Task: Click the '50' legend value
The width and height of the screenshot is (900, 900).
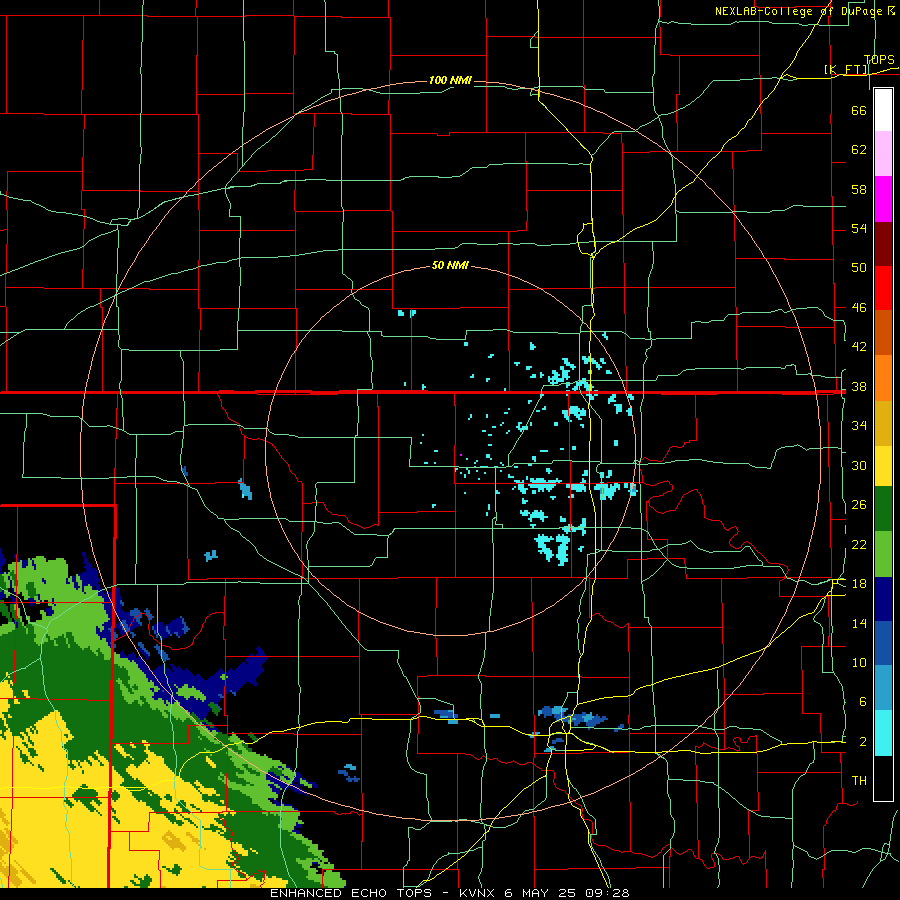Action: click(859, 267)
